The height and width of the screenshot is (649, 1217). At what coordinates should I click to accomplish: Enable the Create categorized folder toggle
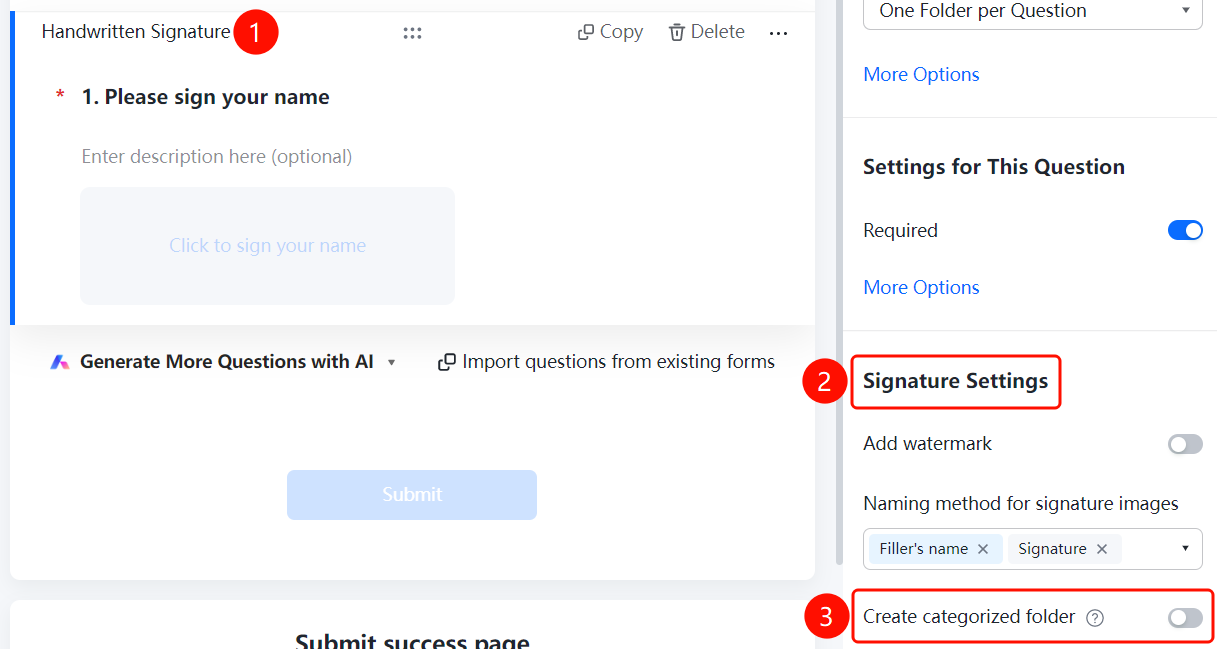[x=1185, y=618]
